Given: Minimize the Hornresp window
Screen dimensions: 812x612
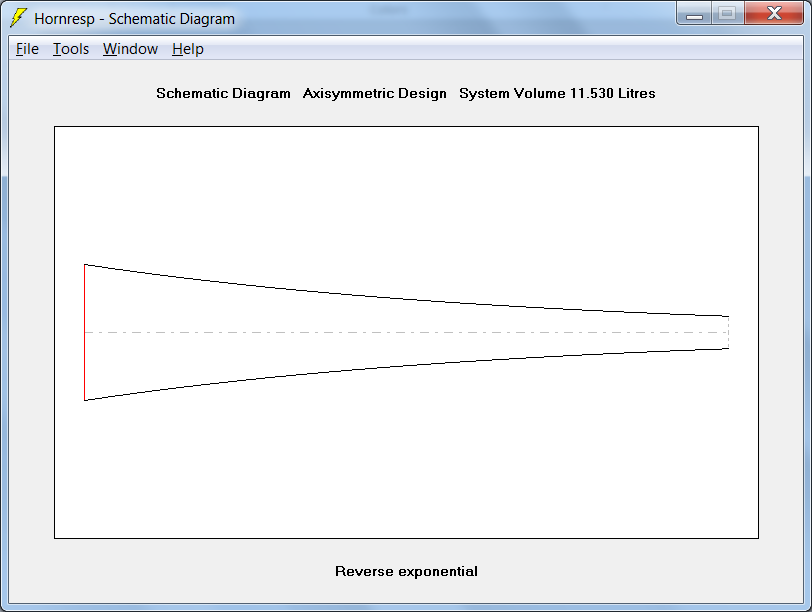Looking at the screenshot, I should pyautogui.click(x=694, y=13).
